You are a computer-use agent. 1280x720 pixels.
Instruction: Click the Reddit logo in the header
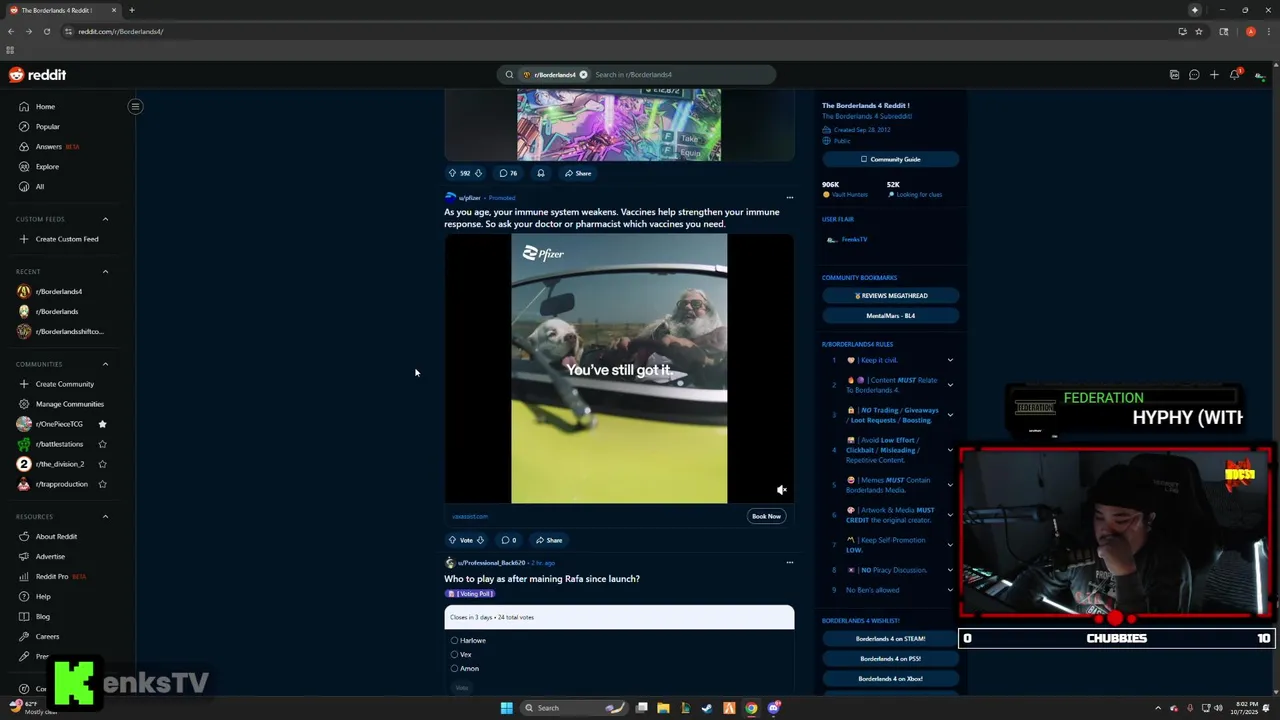(37, 75)
